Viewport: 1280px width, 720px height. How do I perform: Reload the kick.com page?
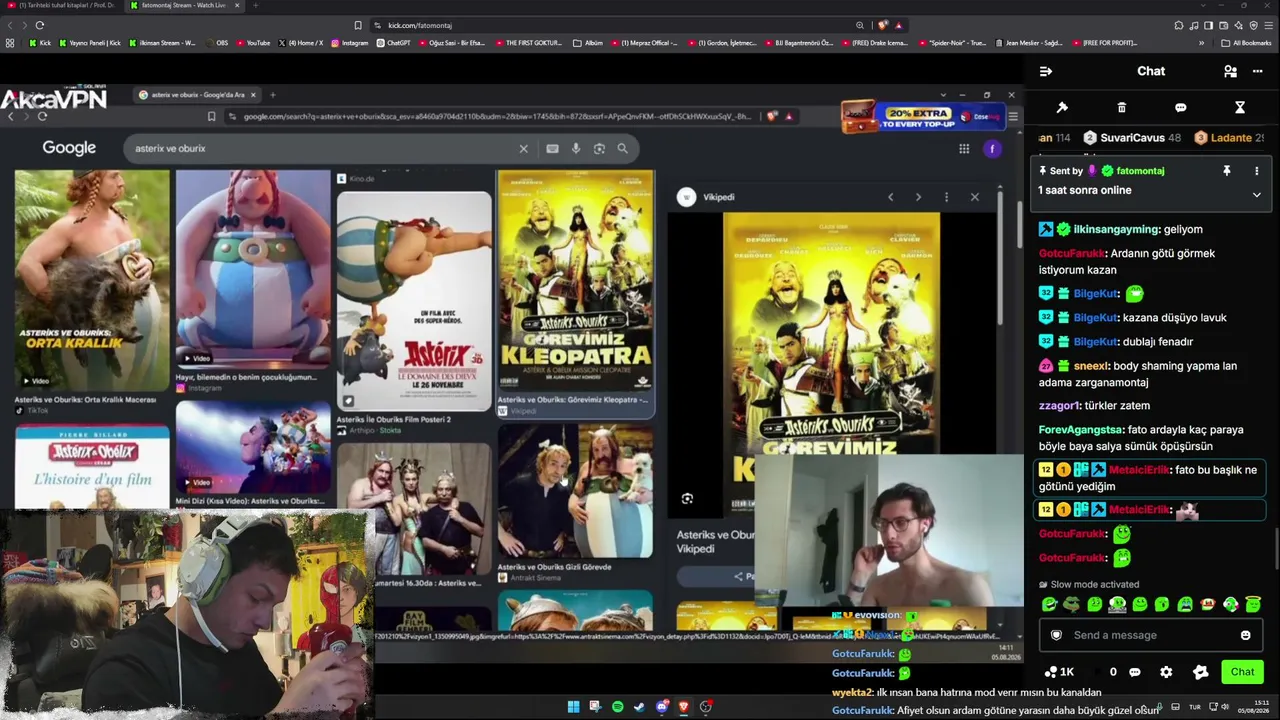pyautogui.click(x=40, y=25)
